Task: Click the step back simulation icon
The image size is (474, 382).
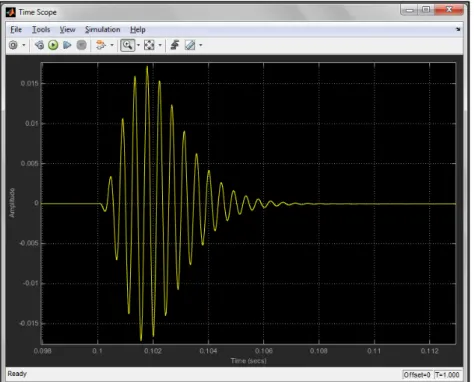Action: coord(39,45)
